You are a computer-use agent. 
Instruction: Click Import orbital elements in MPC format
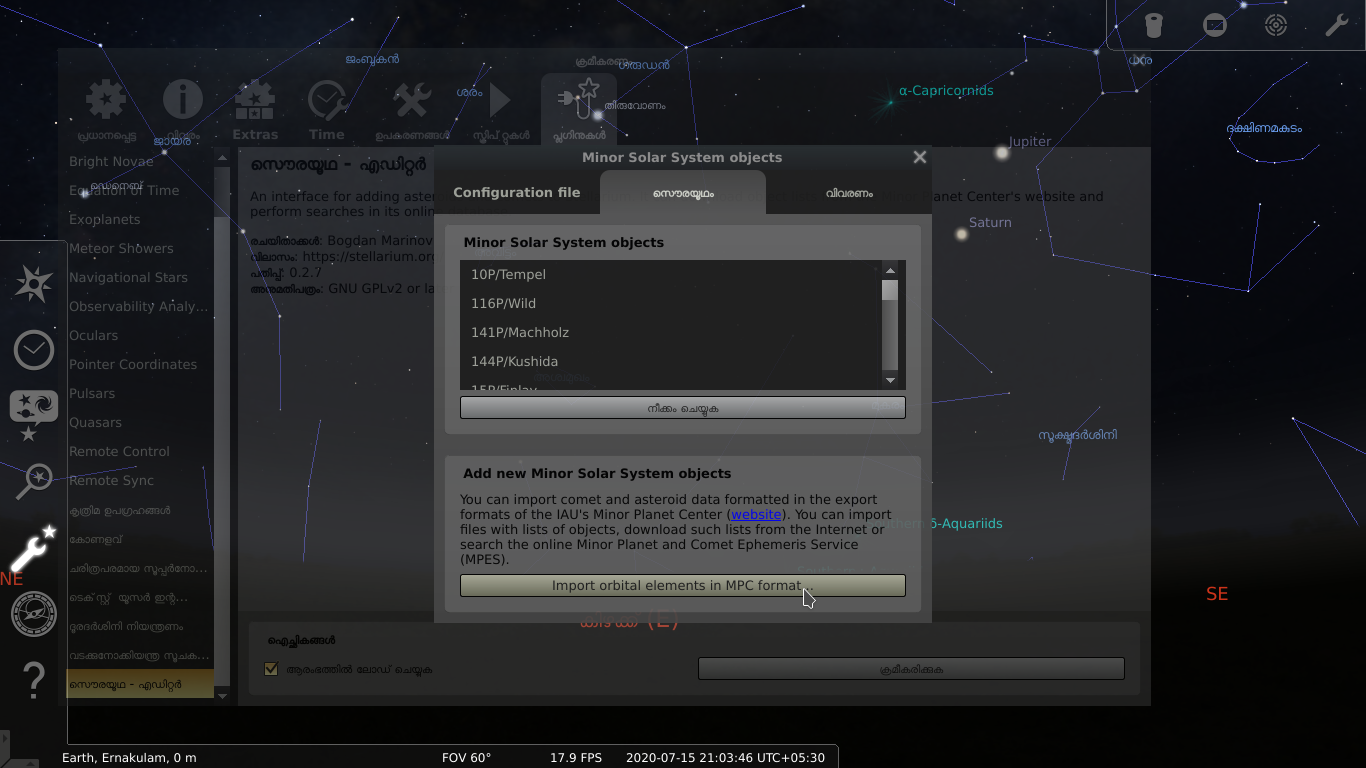click(683, 586)
